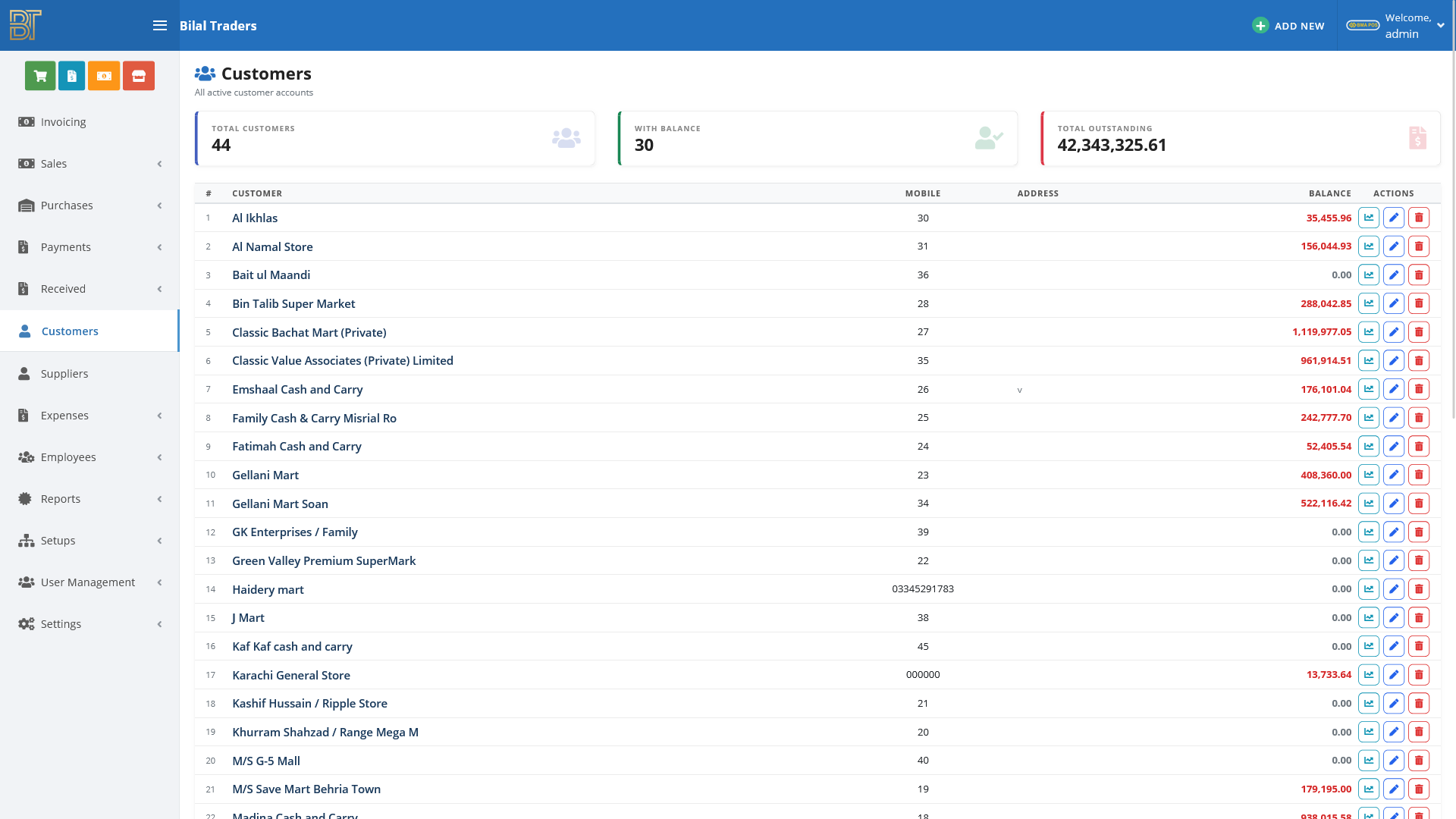Open the Welcome admin user dropdown
1456x819 pixels.
1395,26
